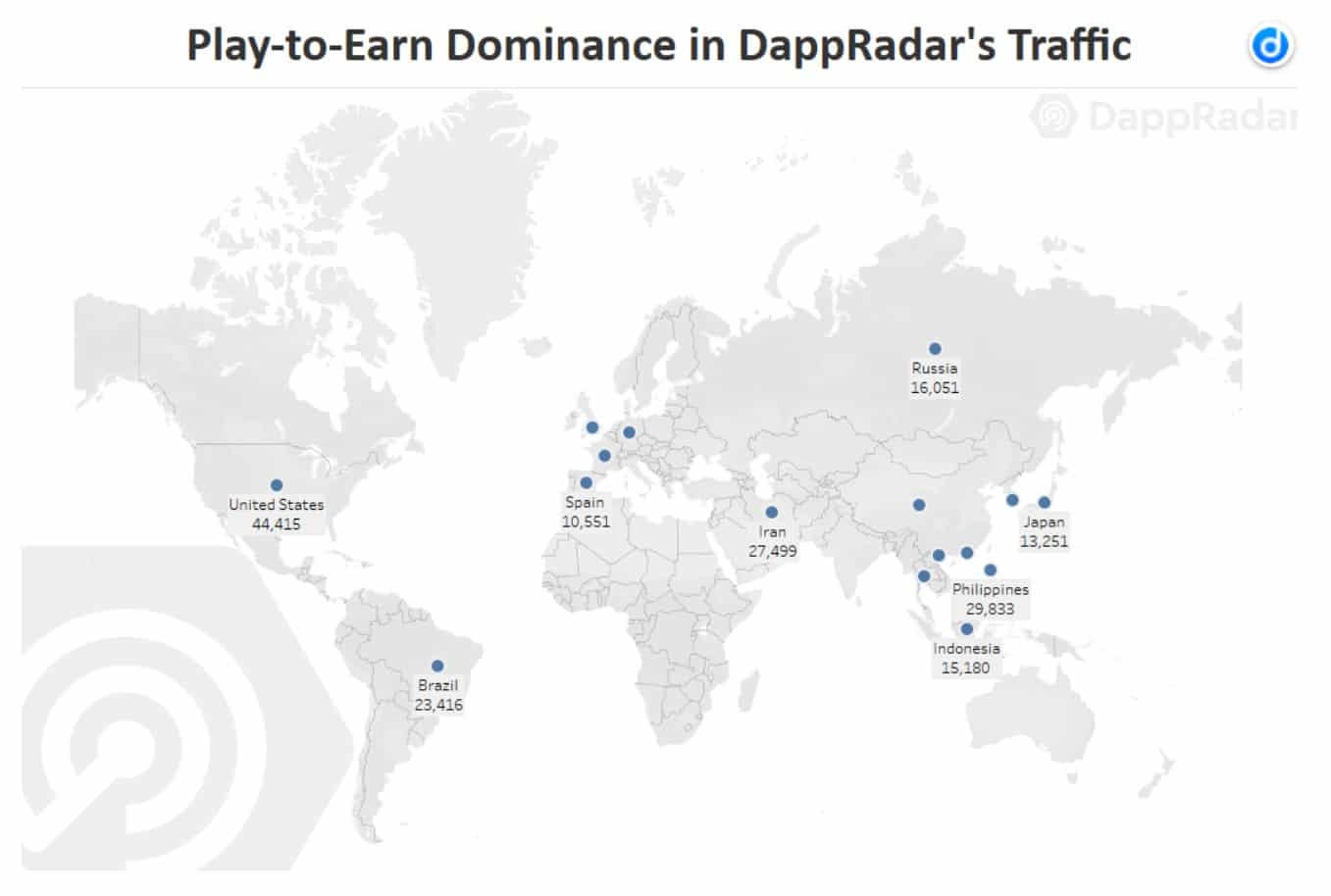Click the dot marking Russia
The height and width of the screenshot is (896, 1331).
pyautogui.click(x=935, y=349)
